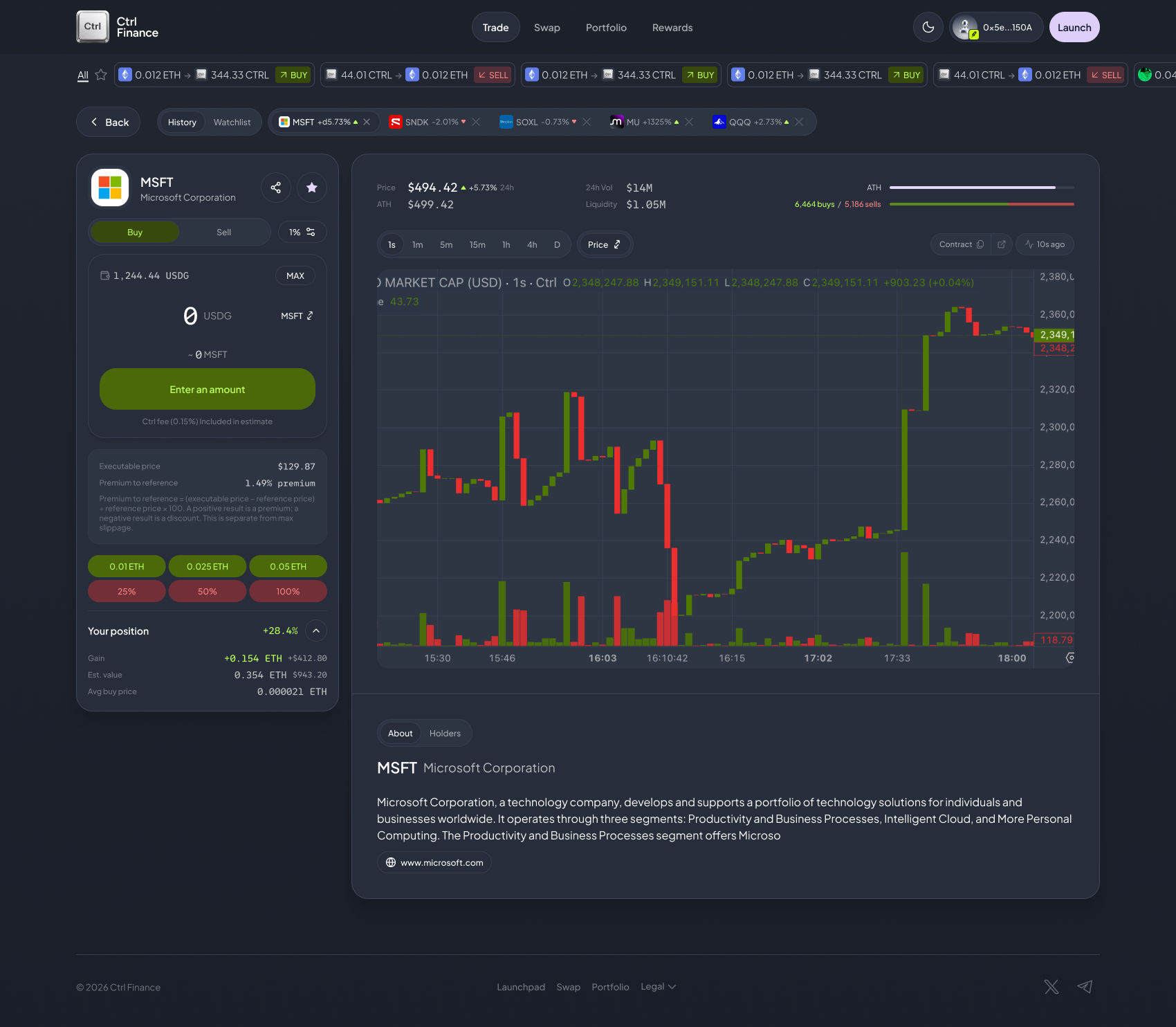
Task: Collapse the Your position section
Action: tap(316, 630)
